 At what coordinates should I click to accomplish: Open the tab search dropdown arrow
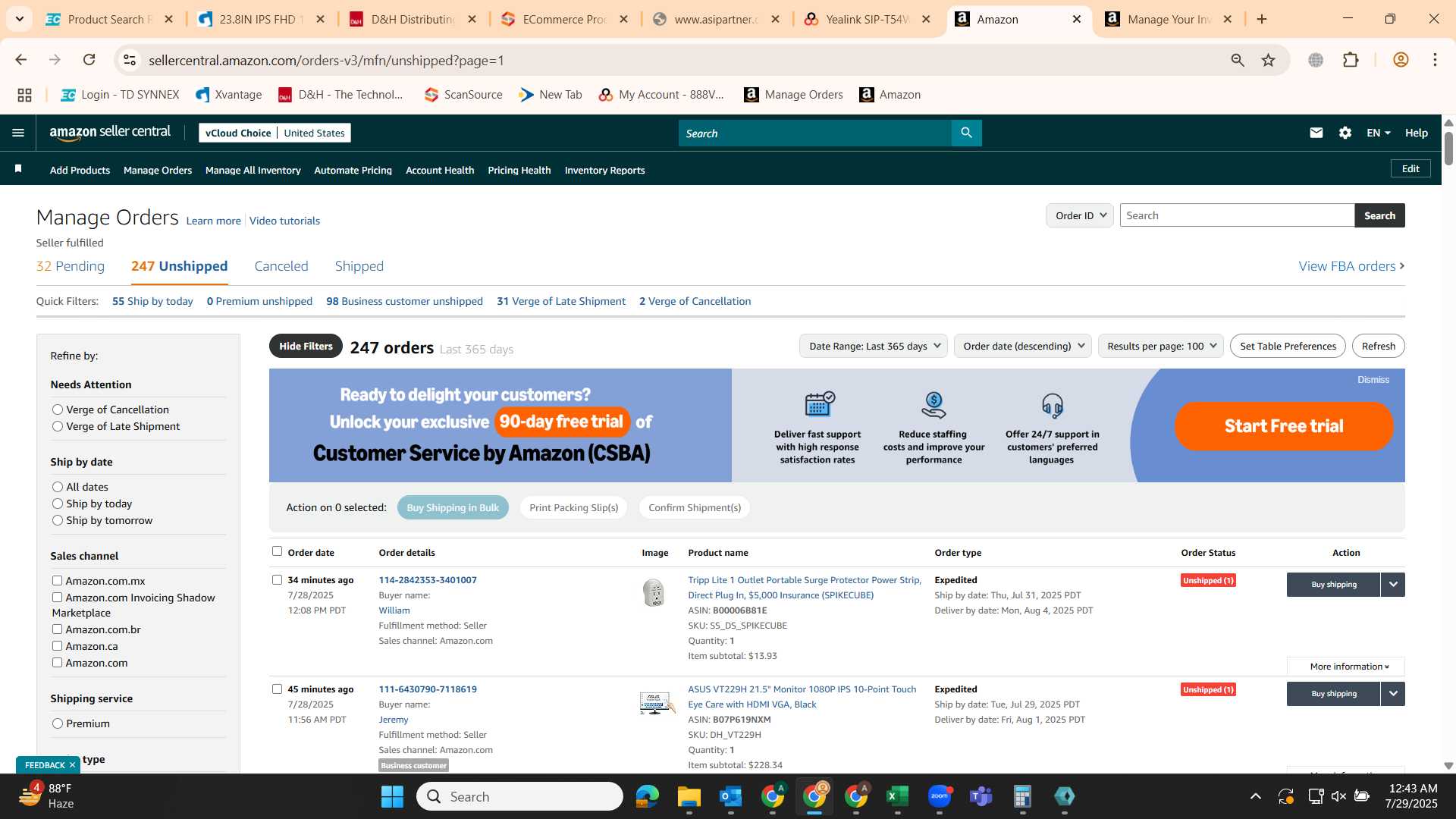click(19, 19)
